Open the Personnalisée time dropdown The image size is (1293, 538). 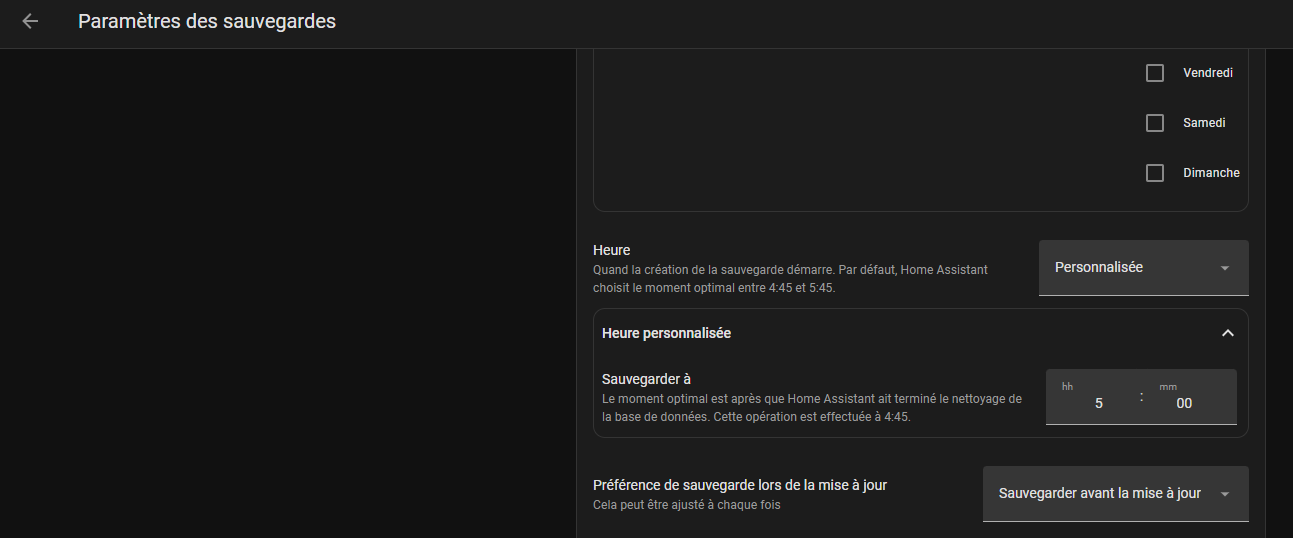(1144, 268)
